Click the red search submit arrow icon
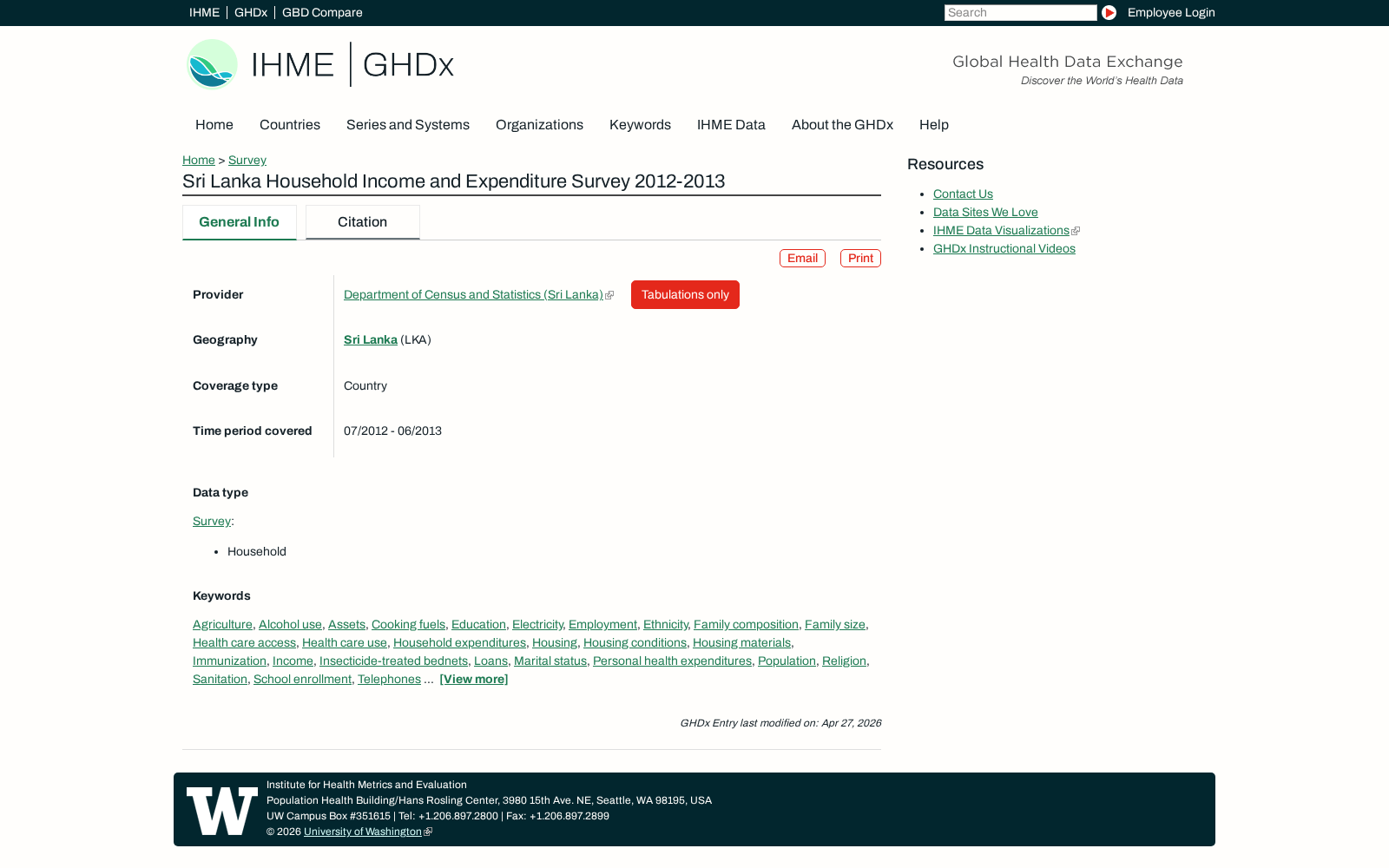1389x868 pixels. click(1109, 12)
